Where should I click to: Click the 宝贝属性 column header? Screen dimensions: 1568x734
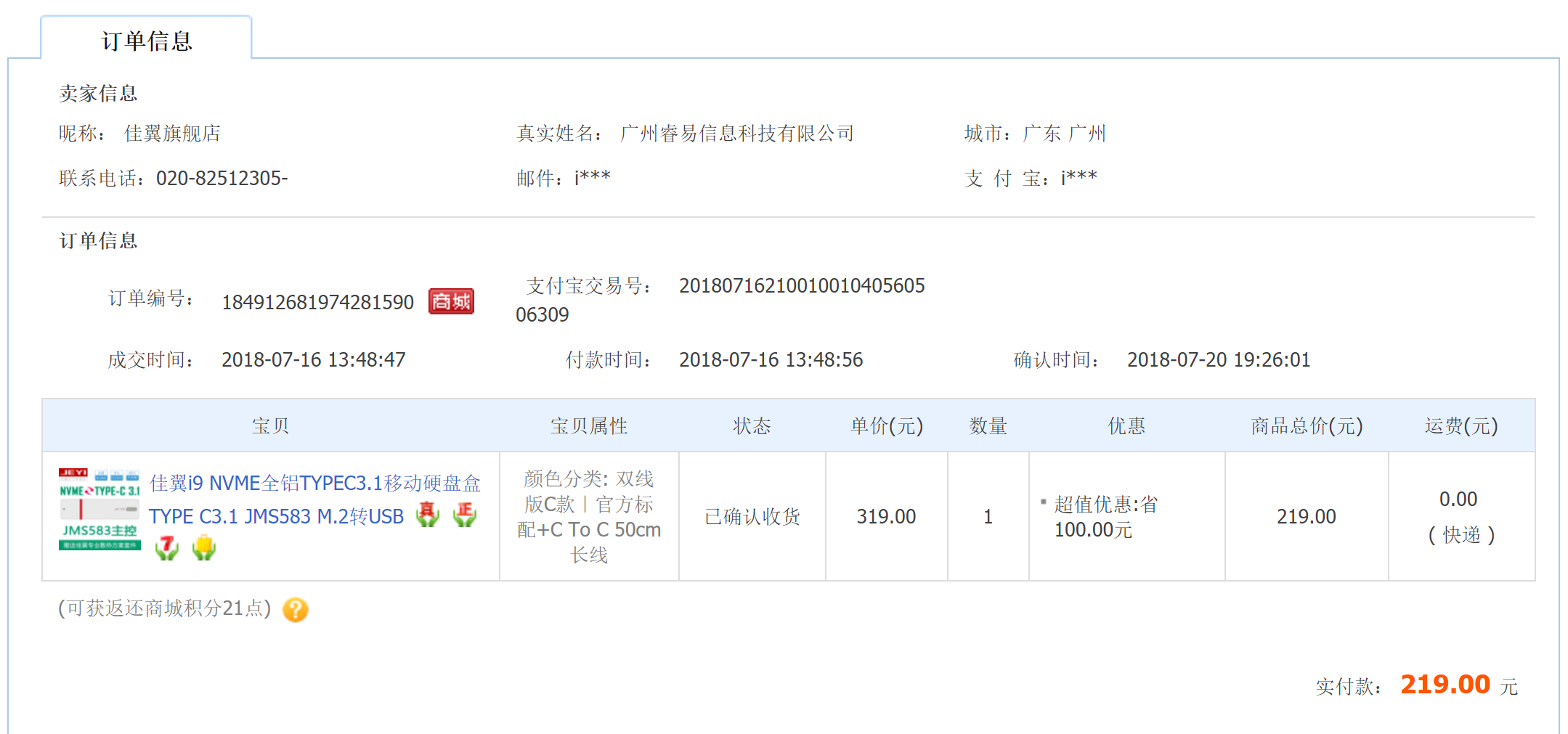pyautogui.click(x=589, y=426)
